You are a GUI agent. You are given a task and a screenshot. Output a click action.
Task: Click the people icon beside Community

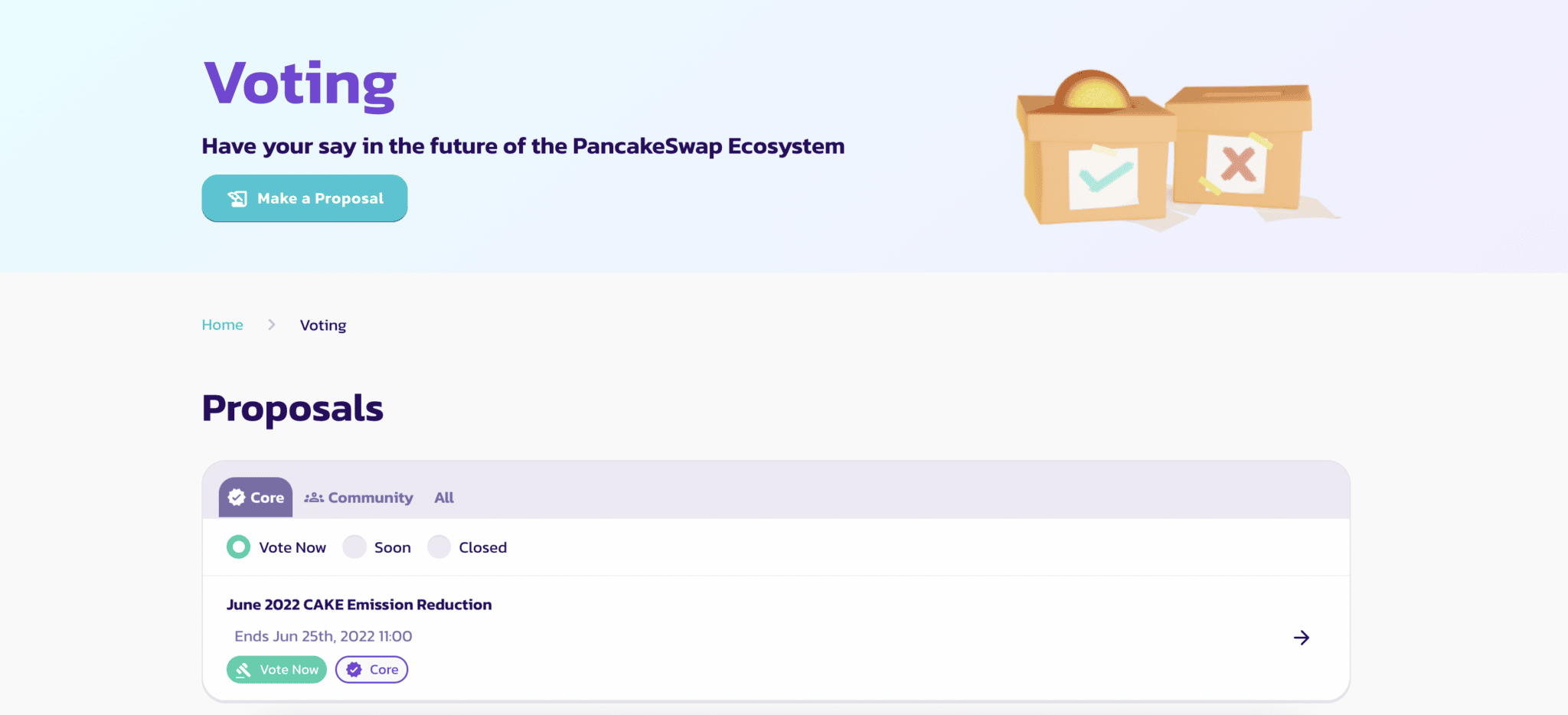314,497
